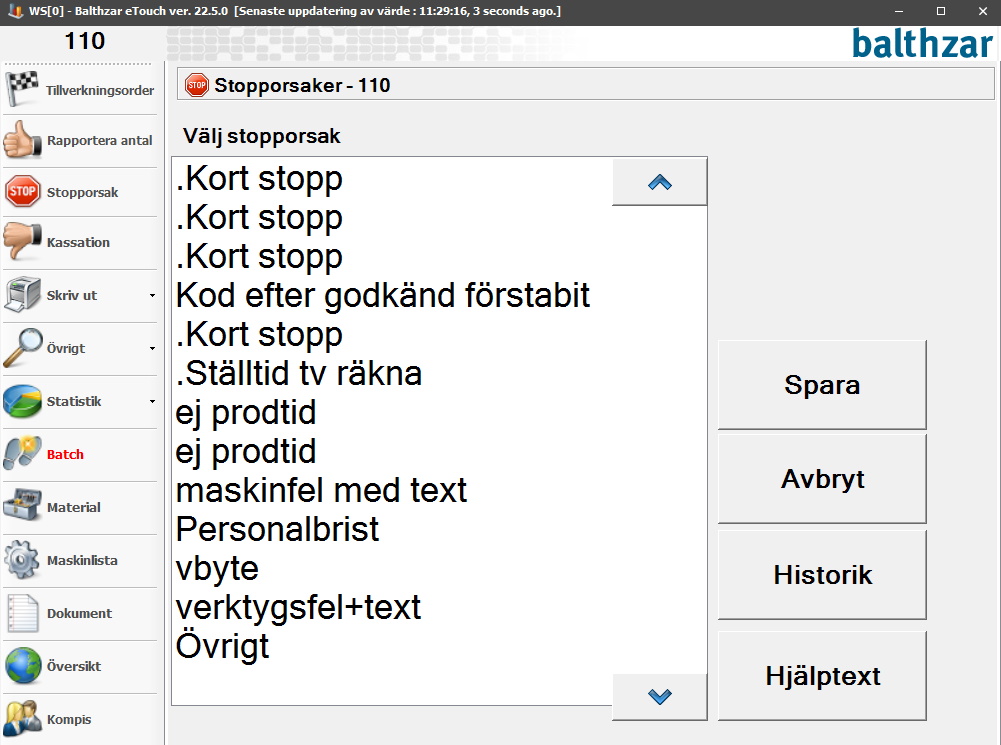Open Rapportera antal thumbs-up icon
This screenshot has width=1001, height=745.
pyautogui.click(x=23, y=140)
